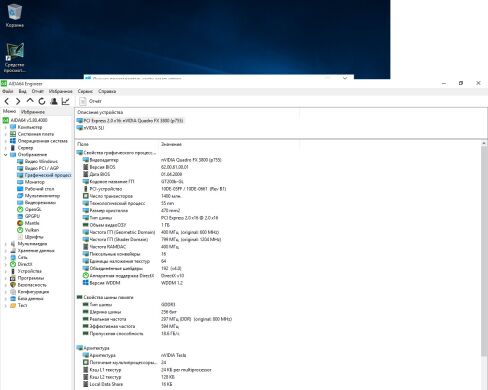Open the Вид menu
This screenshot has width=488, height=390.
(23, 91)
